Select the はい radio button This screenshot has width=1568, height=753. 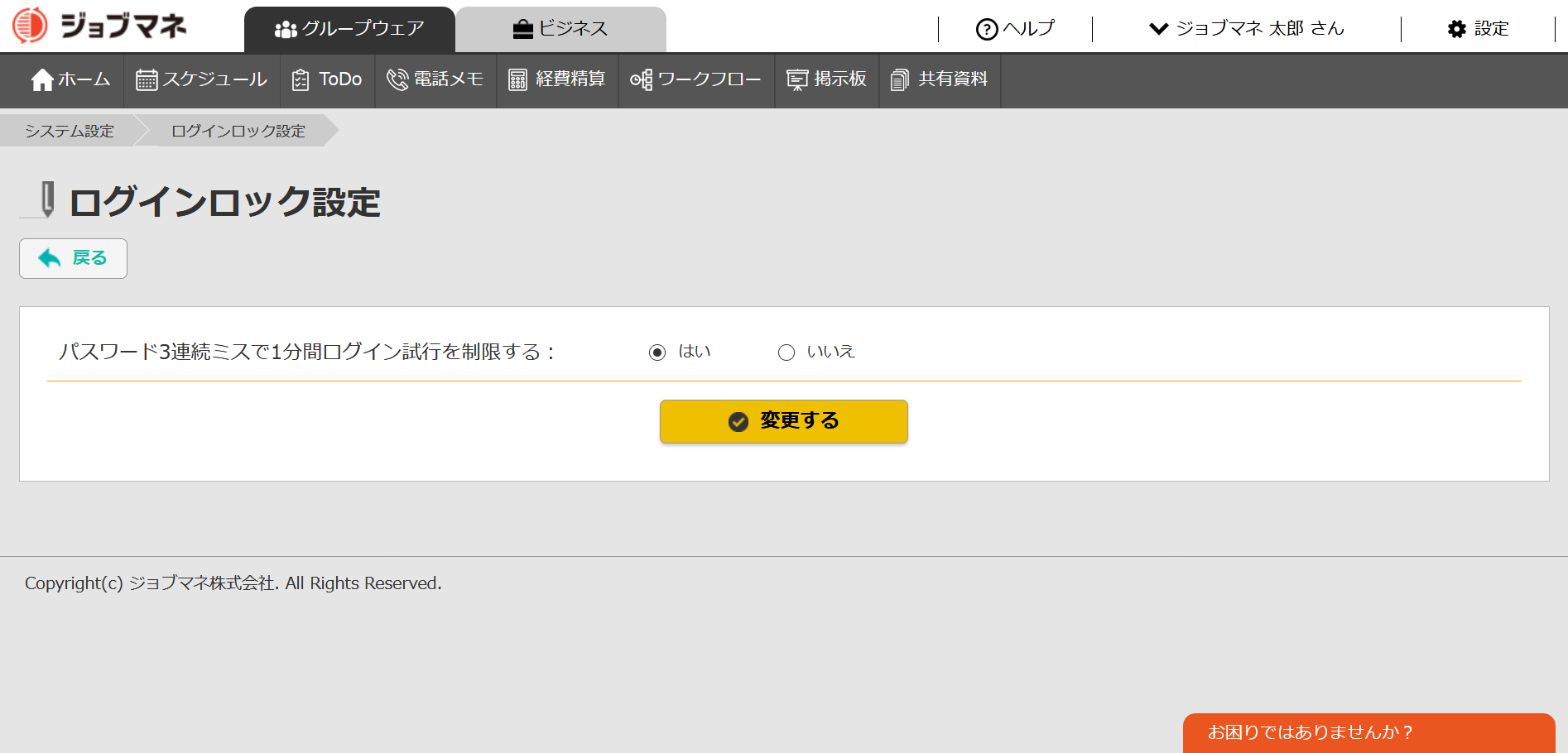657,353
